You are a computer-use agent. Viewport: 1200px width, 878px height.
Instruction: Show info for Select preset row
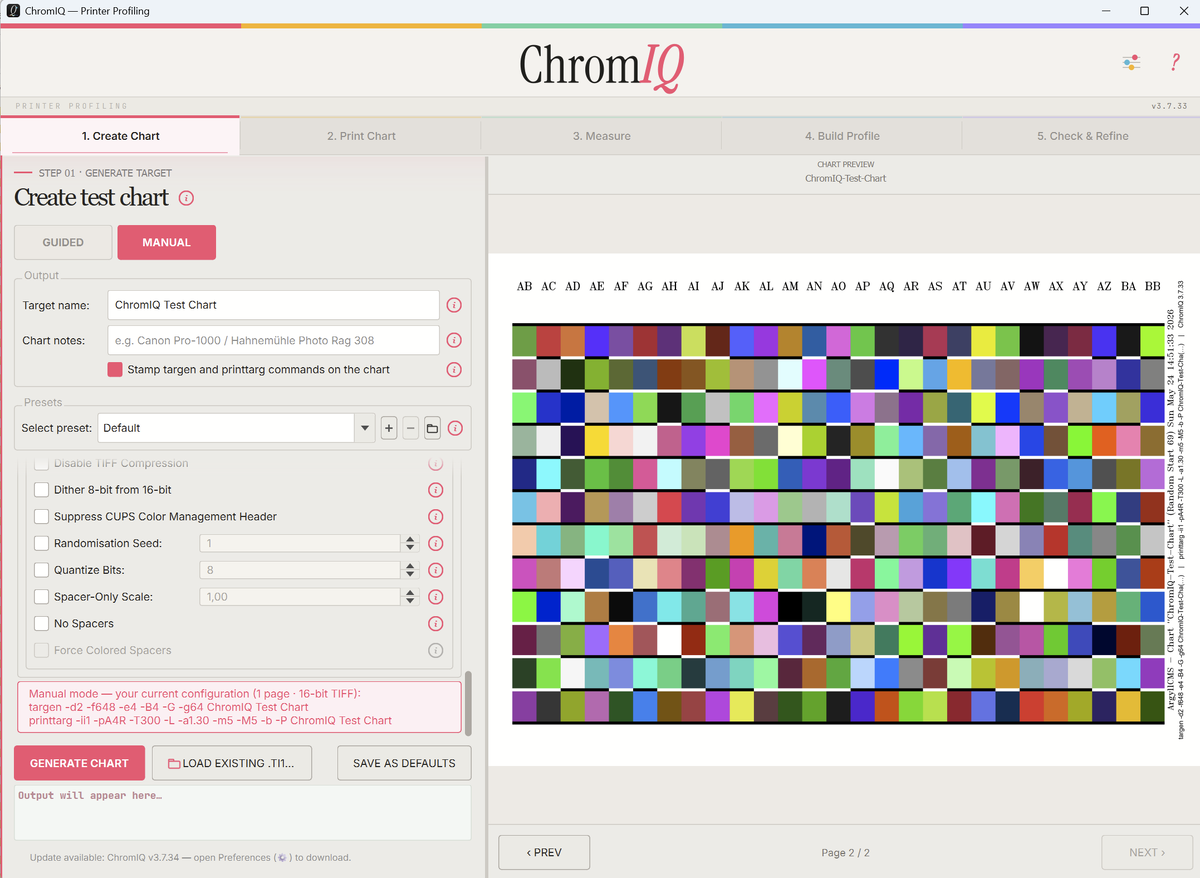click(455, 428)
